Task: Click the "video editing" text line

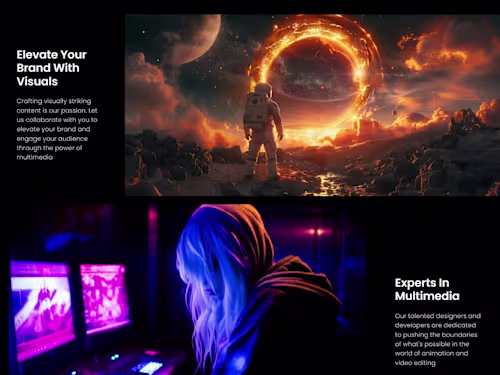Action: tap(415, 363)
